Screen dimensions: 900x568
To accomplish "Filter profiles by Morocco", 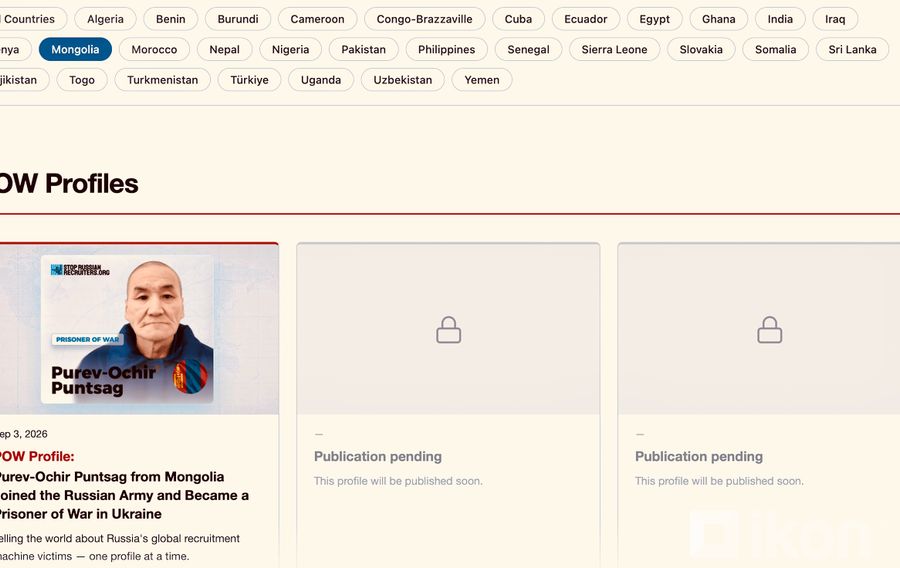I will 154,49.
